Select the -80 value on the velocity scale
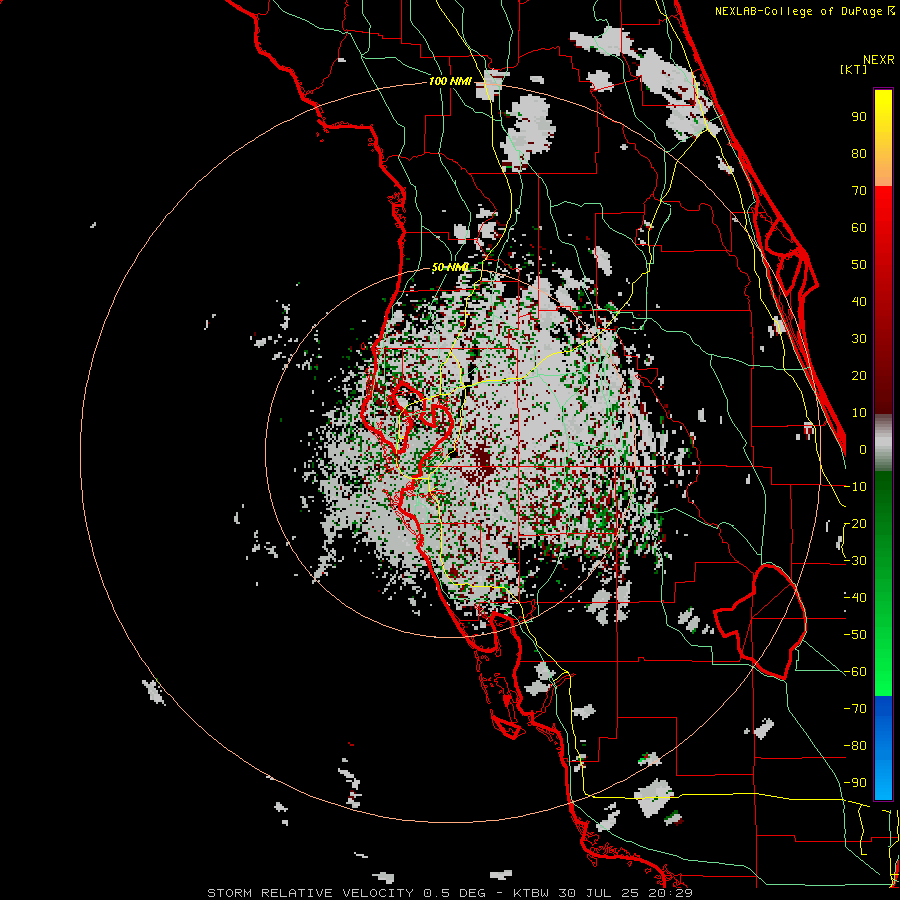Viewport: 900px width, 900px height. 855,746
